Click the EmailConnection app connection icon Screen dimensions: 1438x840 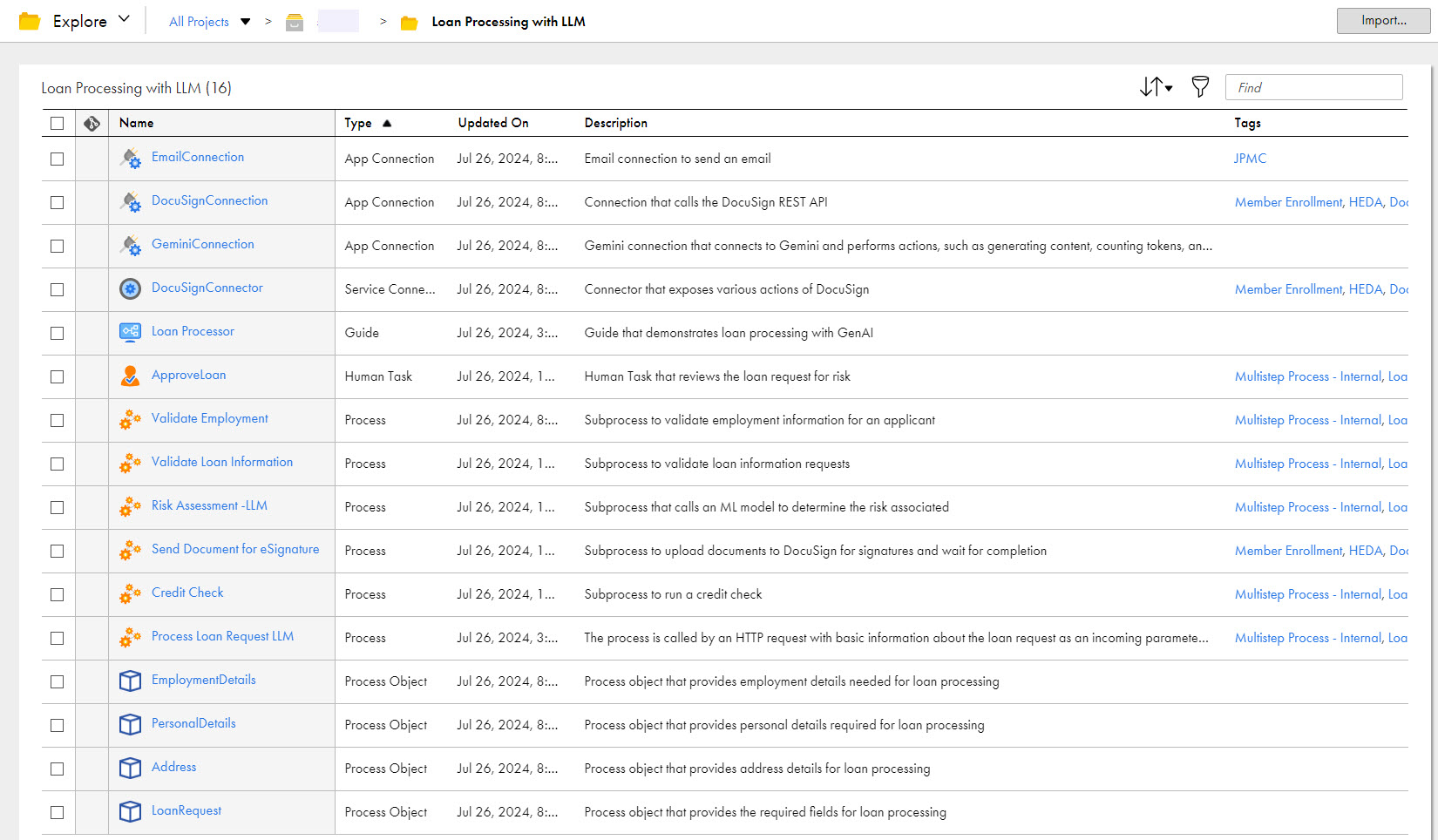130,159
